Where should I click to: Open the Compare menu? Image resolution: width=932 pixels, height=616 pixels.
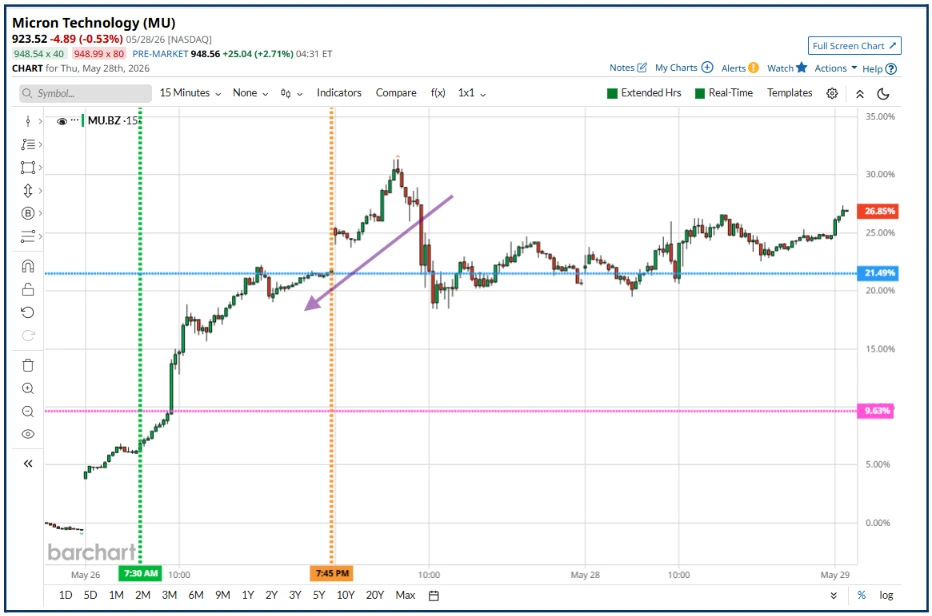point(396,93)
